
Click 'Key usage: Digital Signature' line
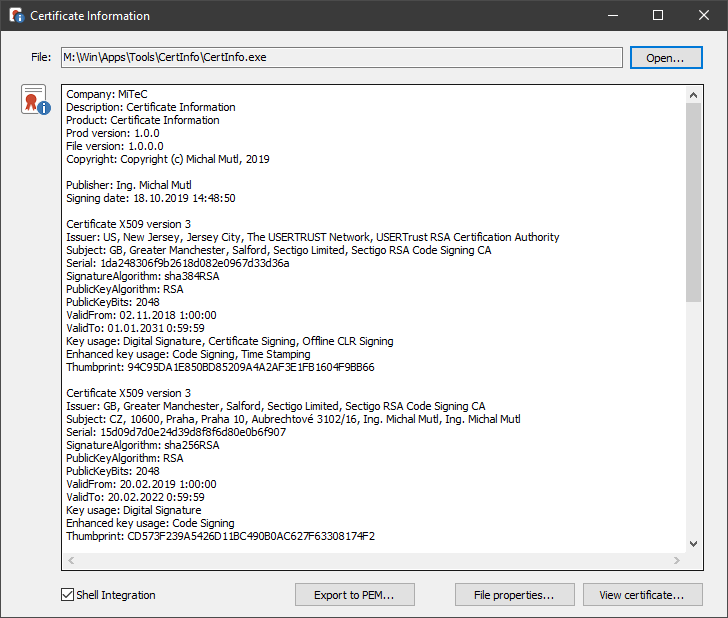[x=134, y=510]
